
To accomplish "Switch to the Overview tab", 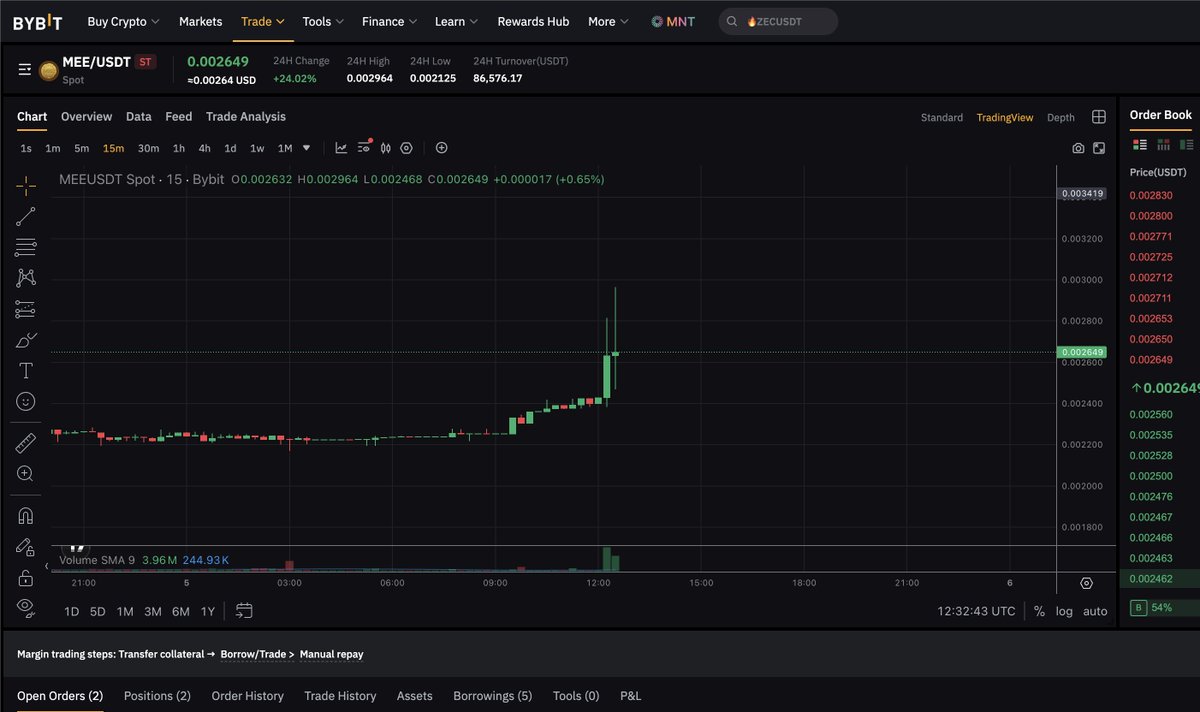I will (86, 117).
